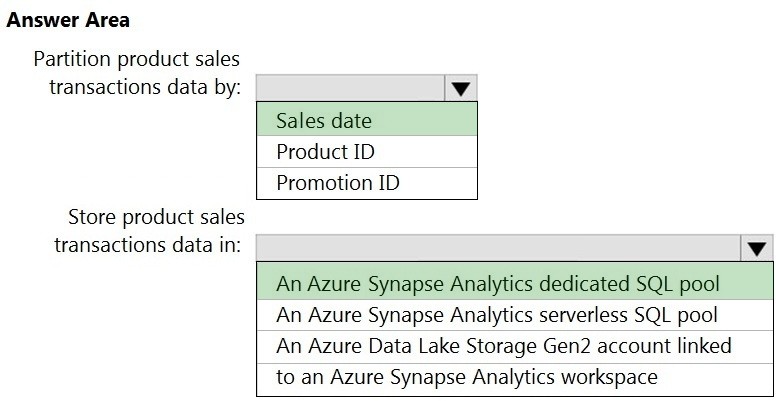Click the Answer Area heading
The image size is (776, 401).
click(x=69, y=20)
